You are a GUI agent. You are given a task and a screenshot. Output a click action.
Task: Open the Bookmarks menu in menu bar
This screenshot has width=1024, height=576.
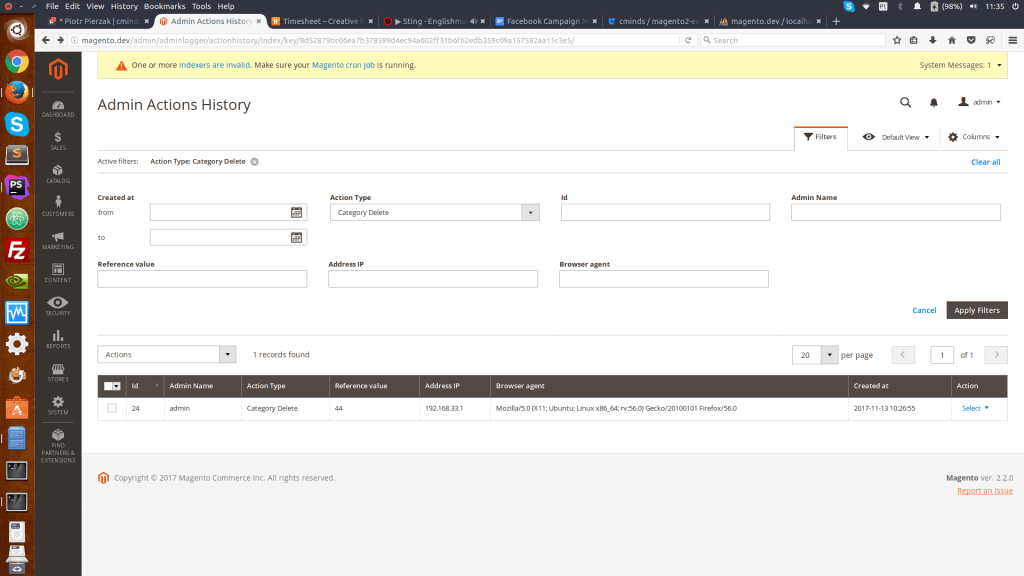[164, 6]
